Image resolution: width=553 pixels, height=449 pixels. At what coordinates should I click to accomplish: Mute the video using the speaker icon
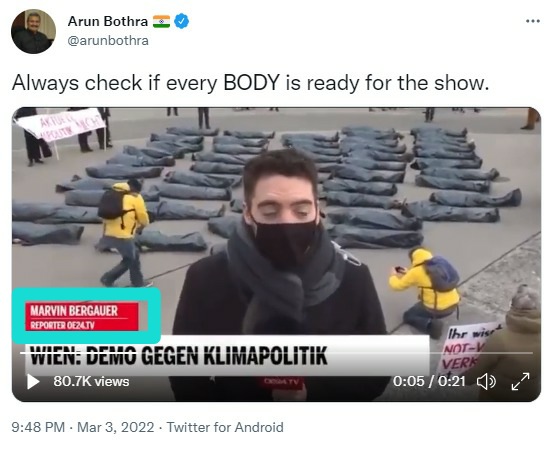point(486,382)
